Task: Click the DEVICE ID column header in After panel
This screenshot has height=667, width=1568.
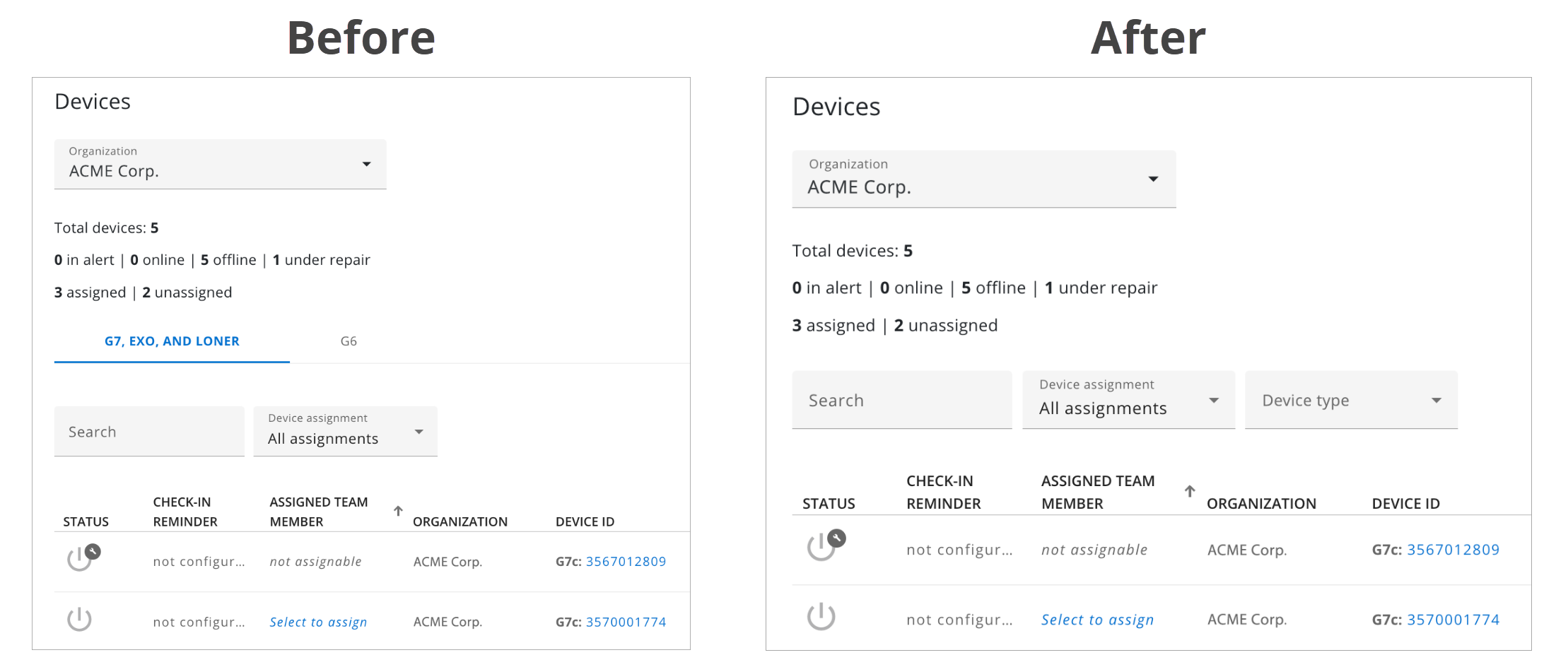Action: 1405,504
